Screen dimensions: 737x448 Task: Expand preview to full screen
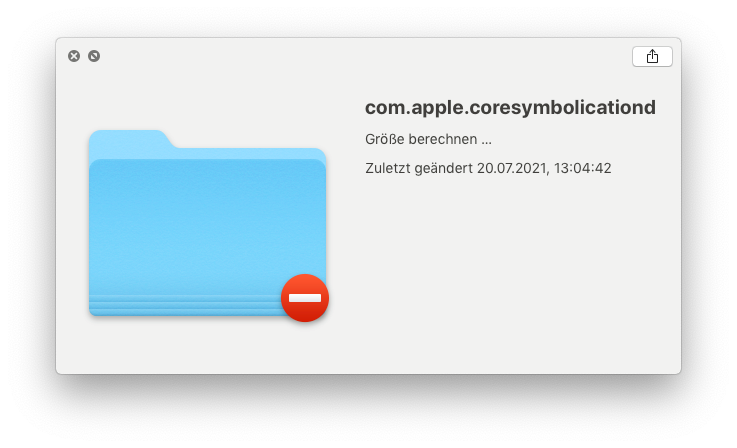(x=94, y=56)
